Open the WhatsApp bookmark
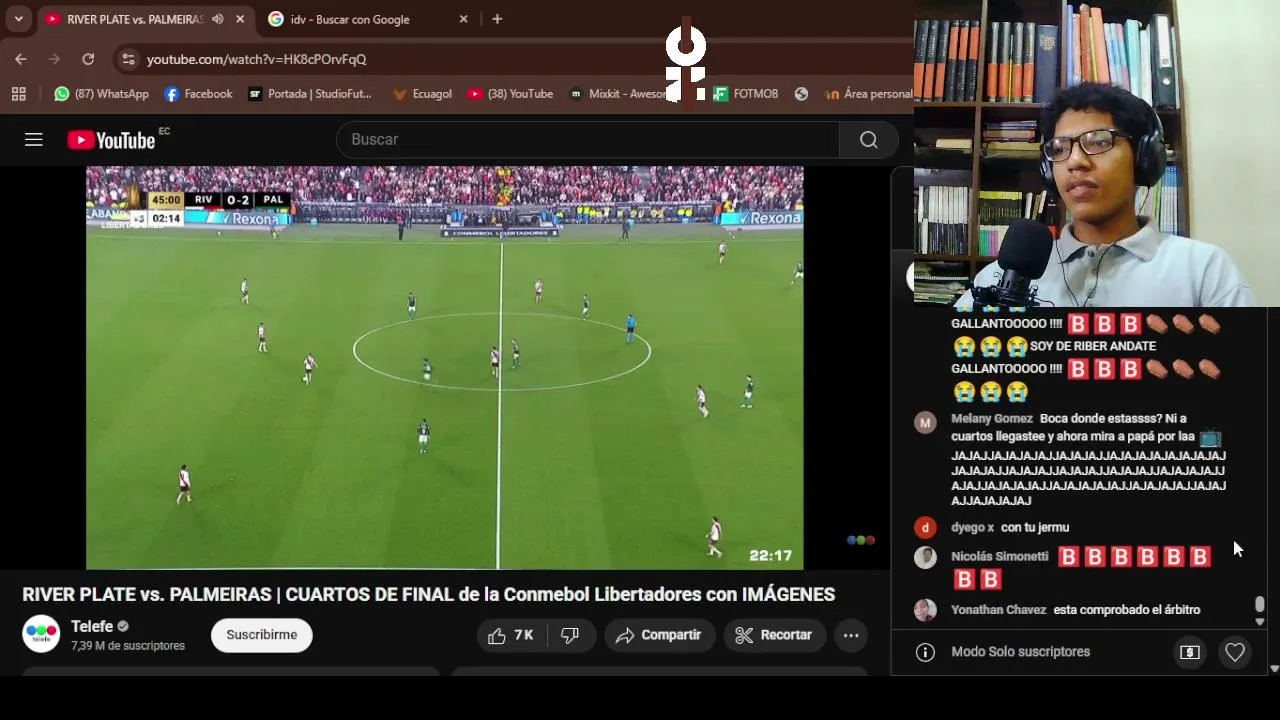Viewport: 1280px width, 720px height. (x=102, y=94)
